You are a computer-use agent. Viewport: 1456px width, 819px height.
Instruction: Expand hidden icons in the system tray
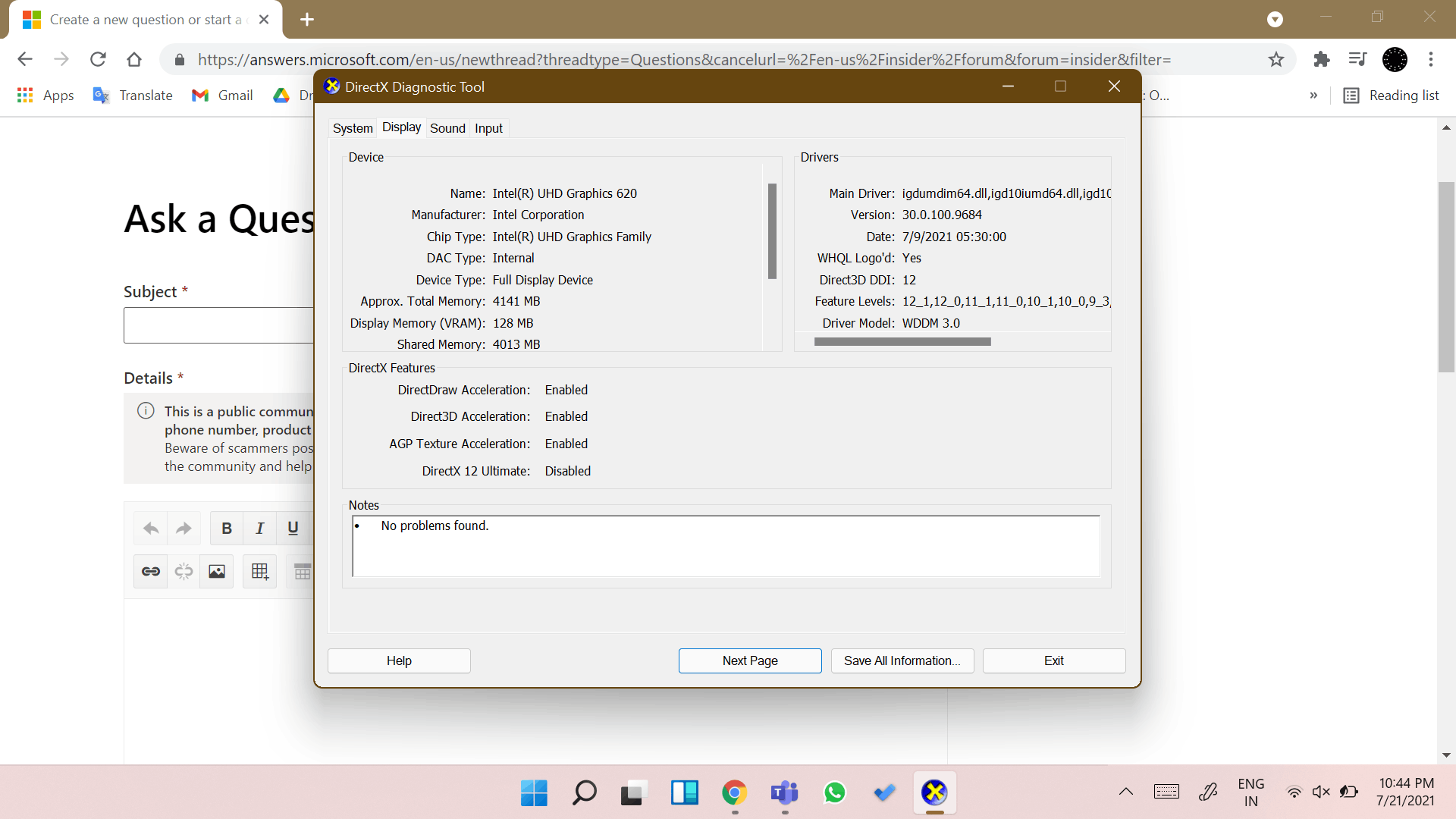coord(1125,792)
